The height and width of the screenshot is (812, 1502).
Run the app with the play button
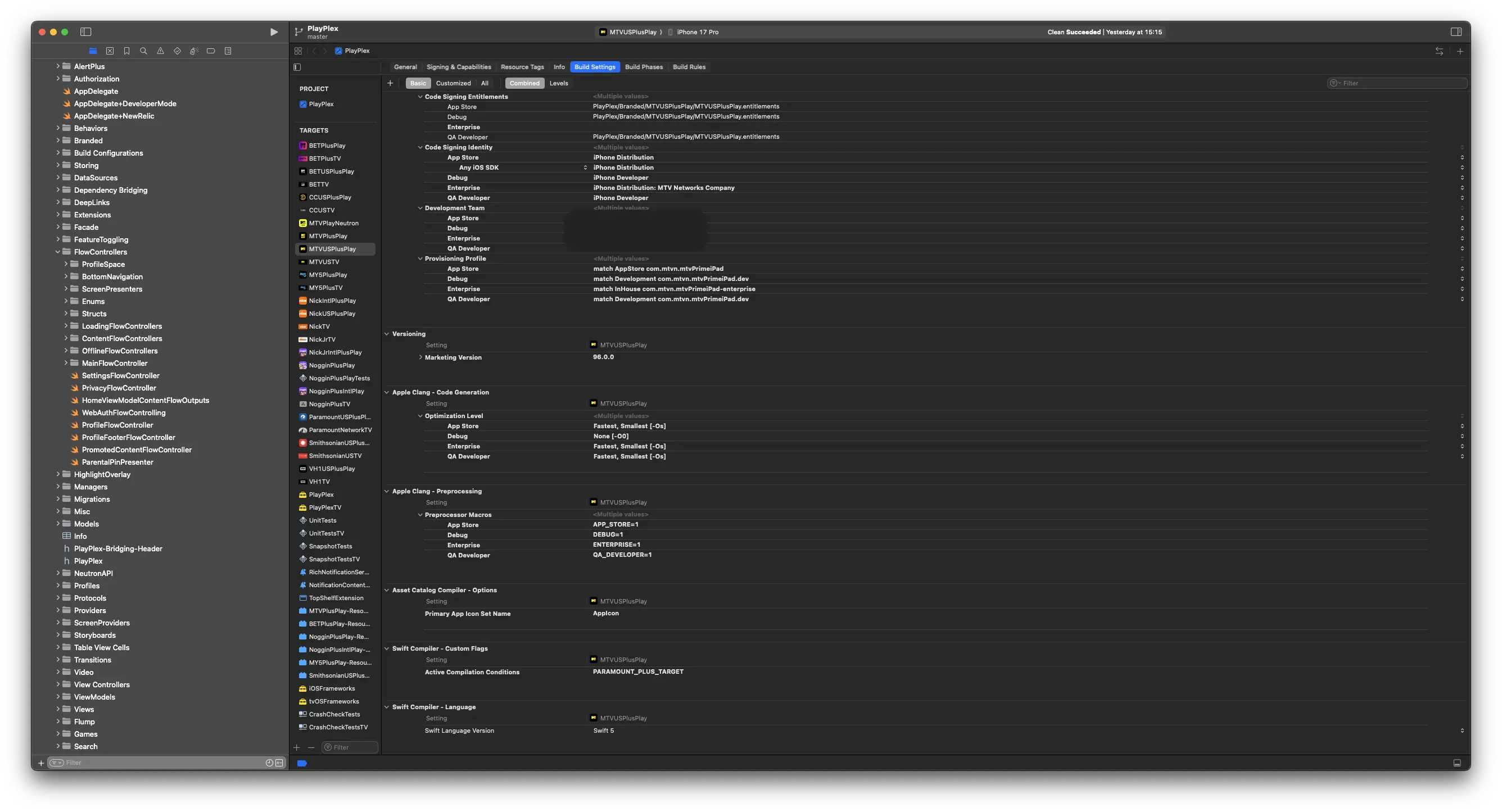[273, 32]
